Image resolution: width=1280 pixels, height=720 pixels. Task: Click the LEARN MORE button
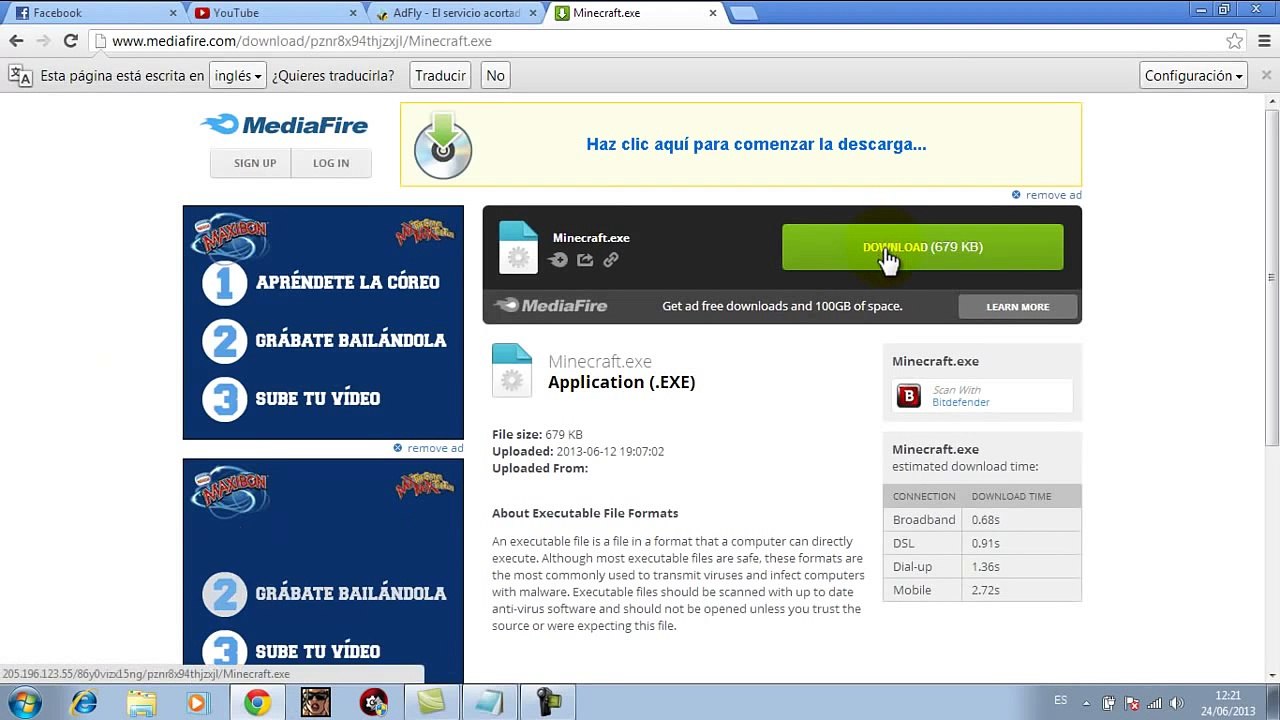click(x=1017, y=306)
